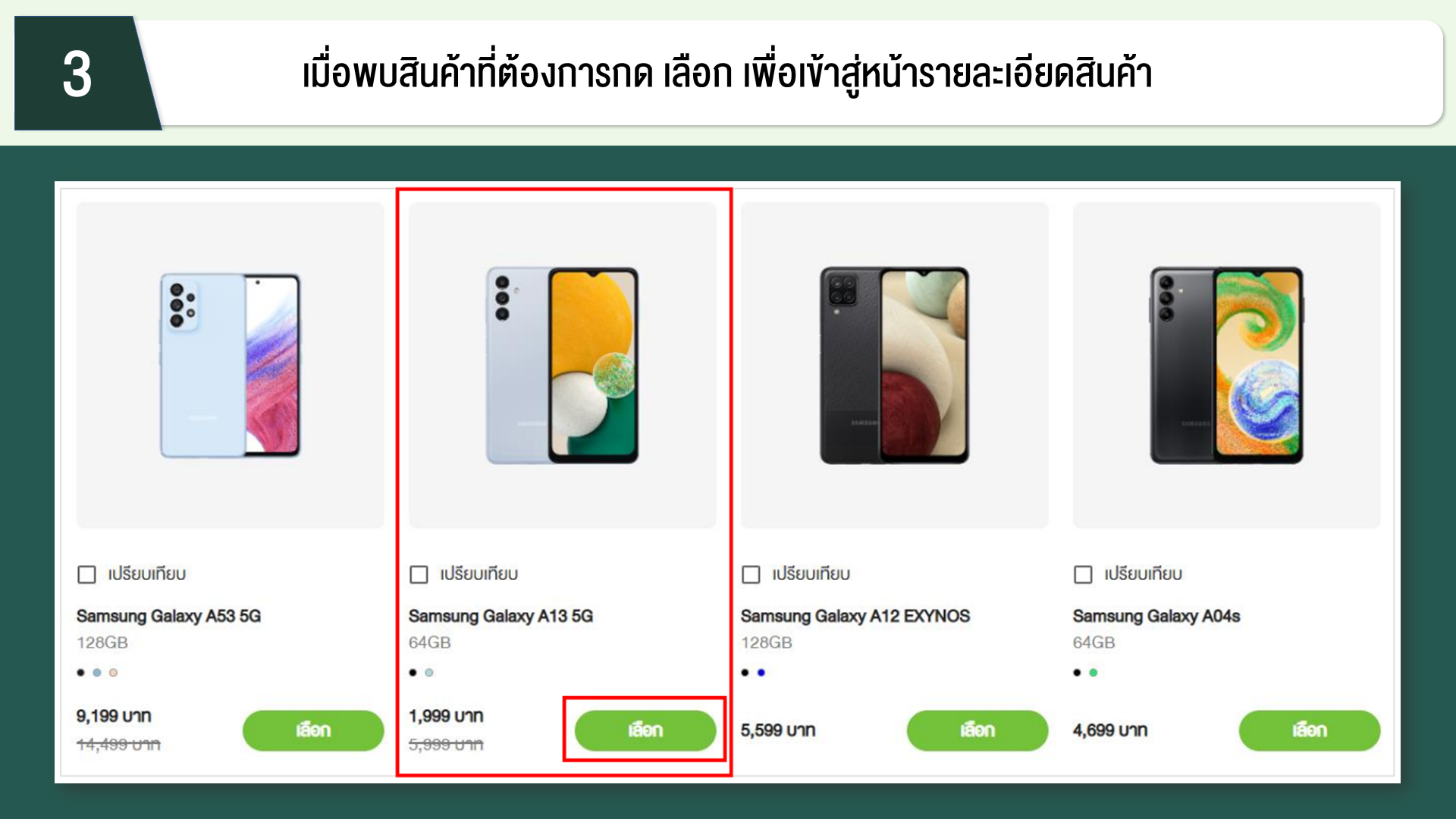Choose green color for Galaxy A04s
The height and width of the screenshot is (819, 1456).
pos(1094,673)
